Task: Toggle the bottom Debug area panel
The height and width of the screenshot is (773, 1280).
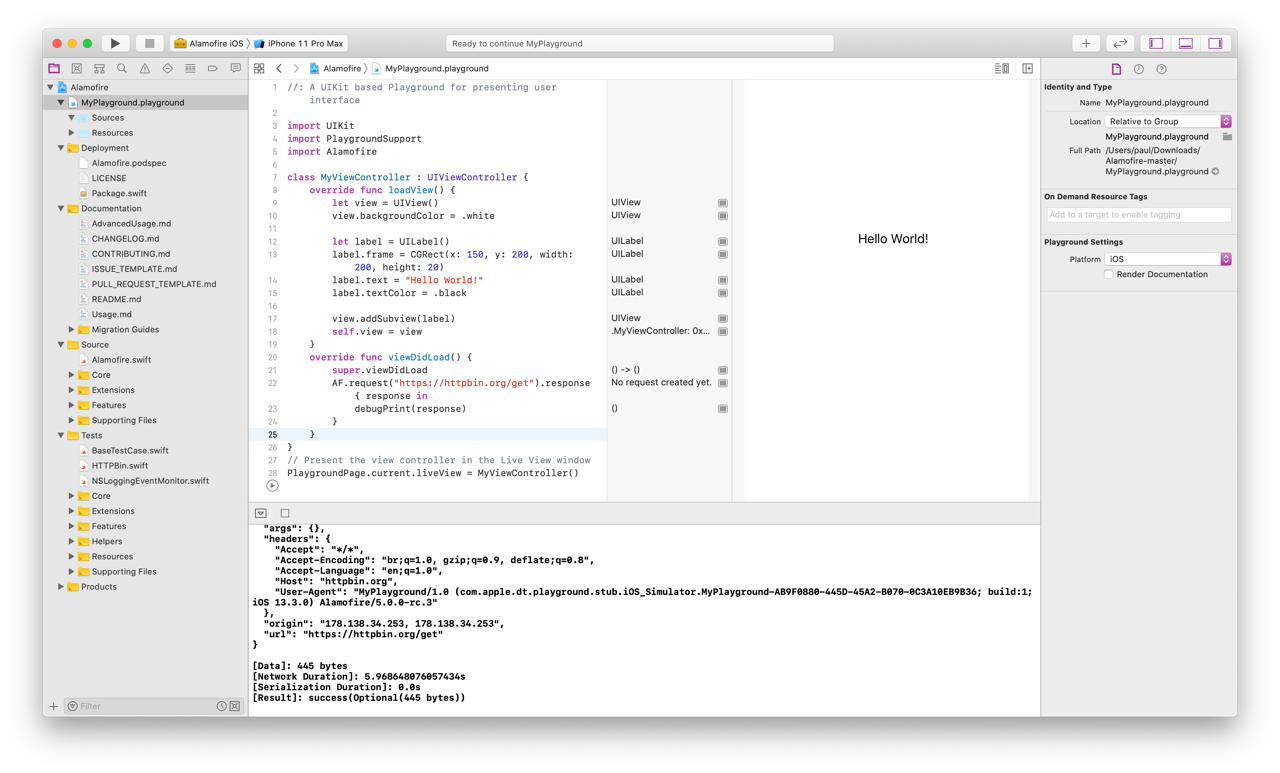Action: (x=1186, y=43)
